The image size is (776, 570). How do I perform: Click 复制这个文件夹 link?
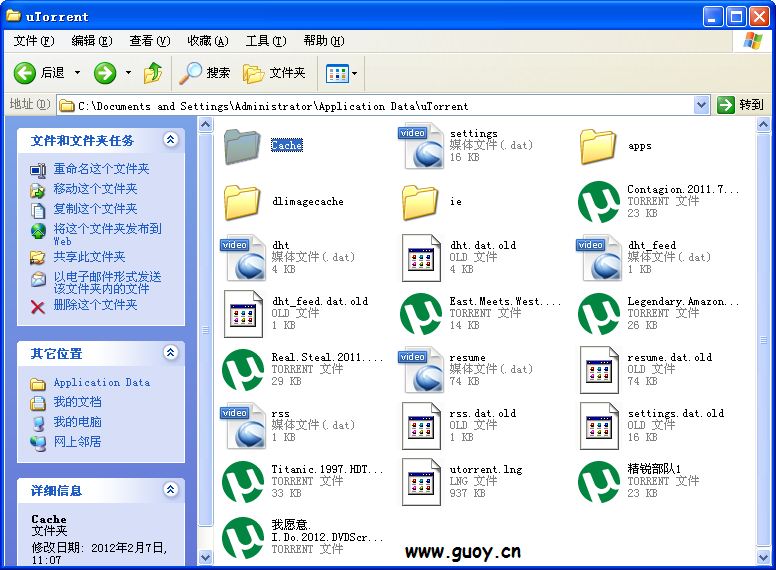(x=96, y=209)
